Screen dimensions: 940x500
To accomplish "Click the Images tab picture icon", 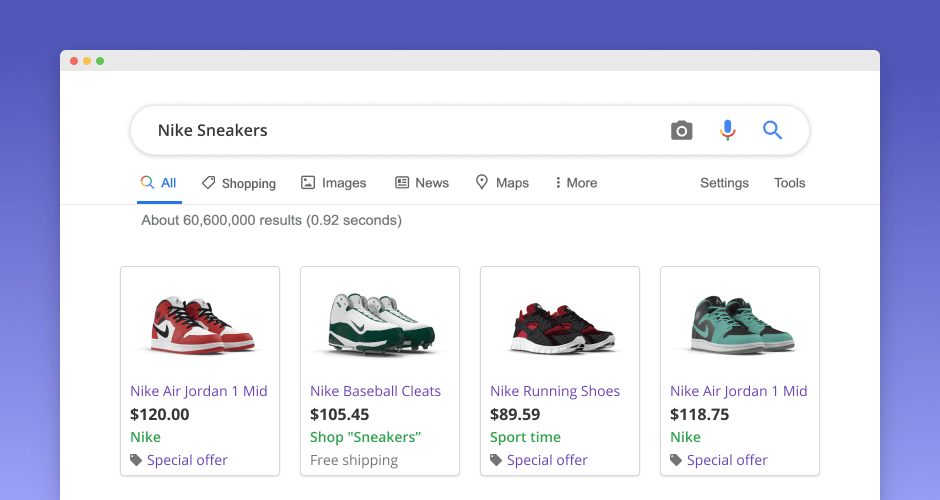I will (308, 182).
